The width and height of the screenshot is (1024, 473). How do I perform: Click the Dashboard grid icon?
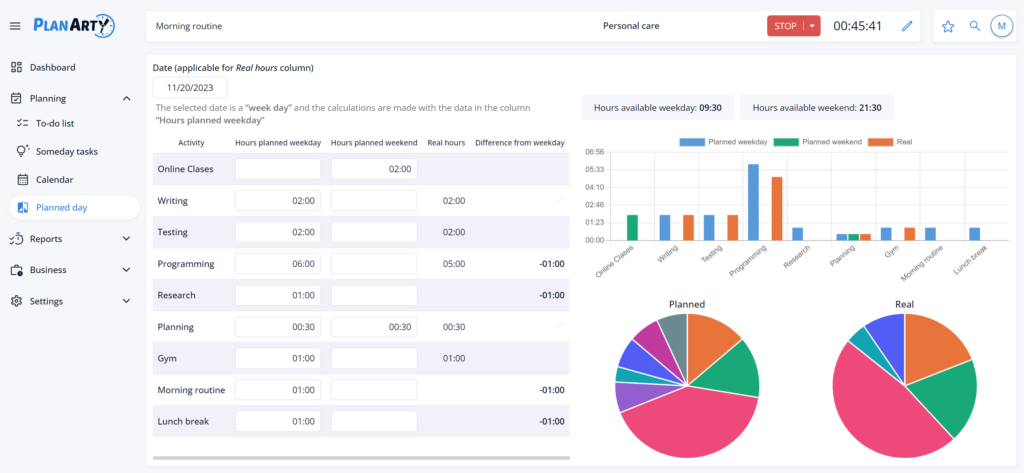(x=16, y=67)
